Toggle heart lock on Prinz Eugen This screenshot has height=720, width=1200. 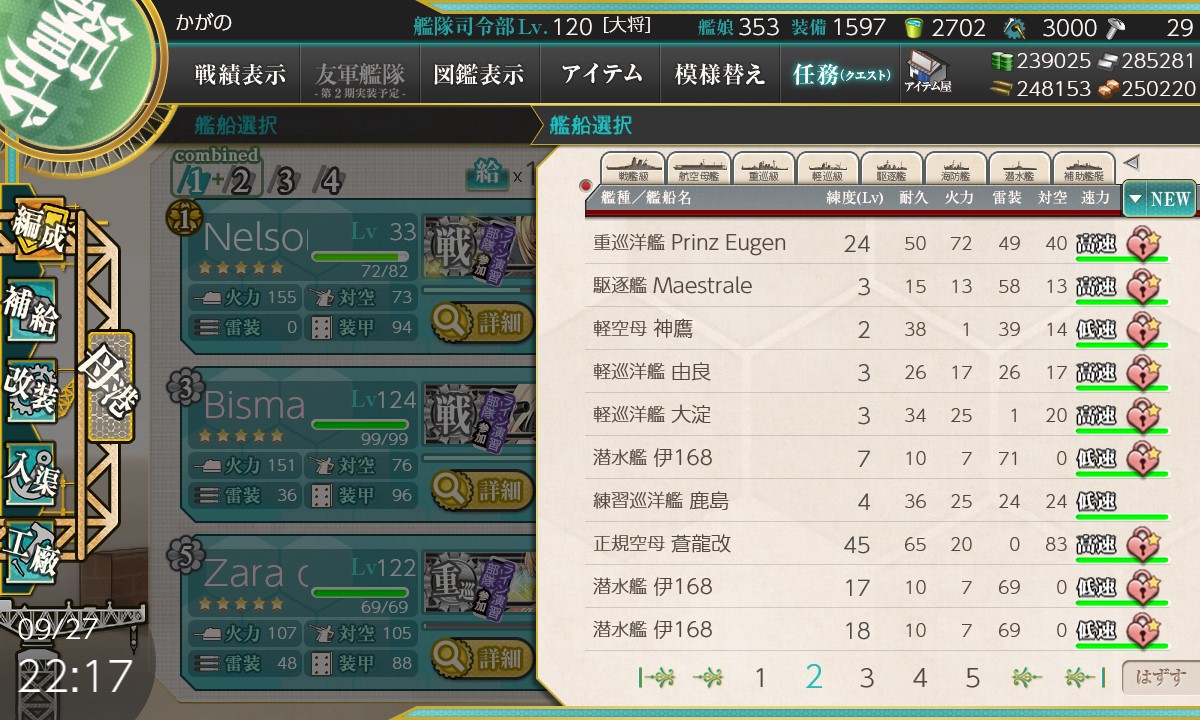coord(1144,243)
